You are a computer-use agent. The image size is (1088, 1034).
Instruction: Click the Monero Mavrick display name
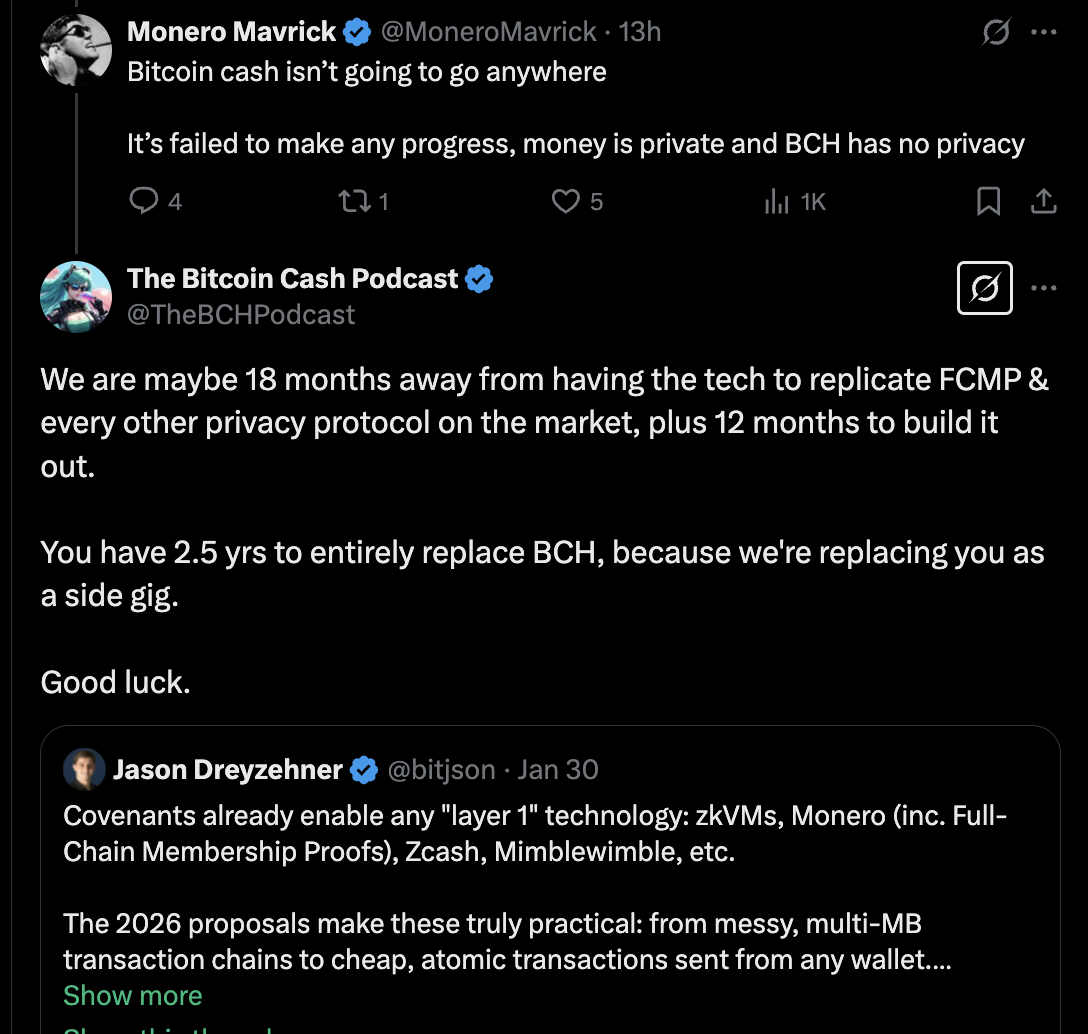pos(231,32)
